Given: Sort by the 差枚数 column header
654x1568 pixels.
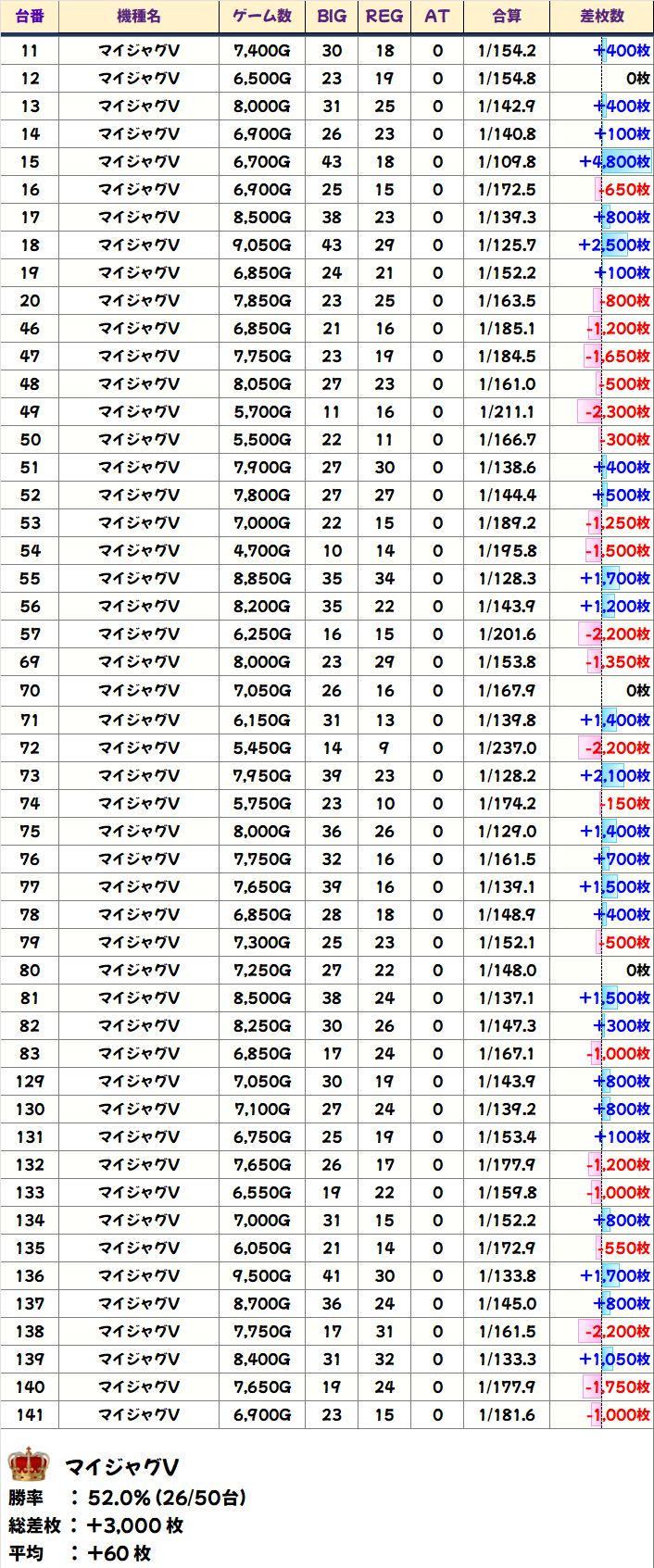Looking at the screenshot, I should [601, 17].
